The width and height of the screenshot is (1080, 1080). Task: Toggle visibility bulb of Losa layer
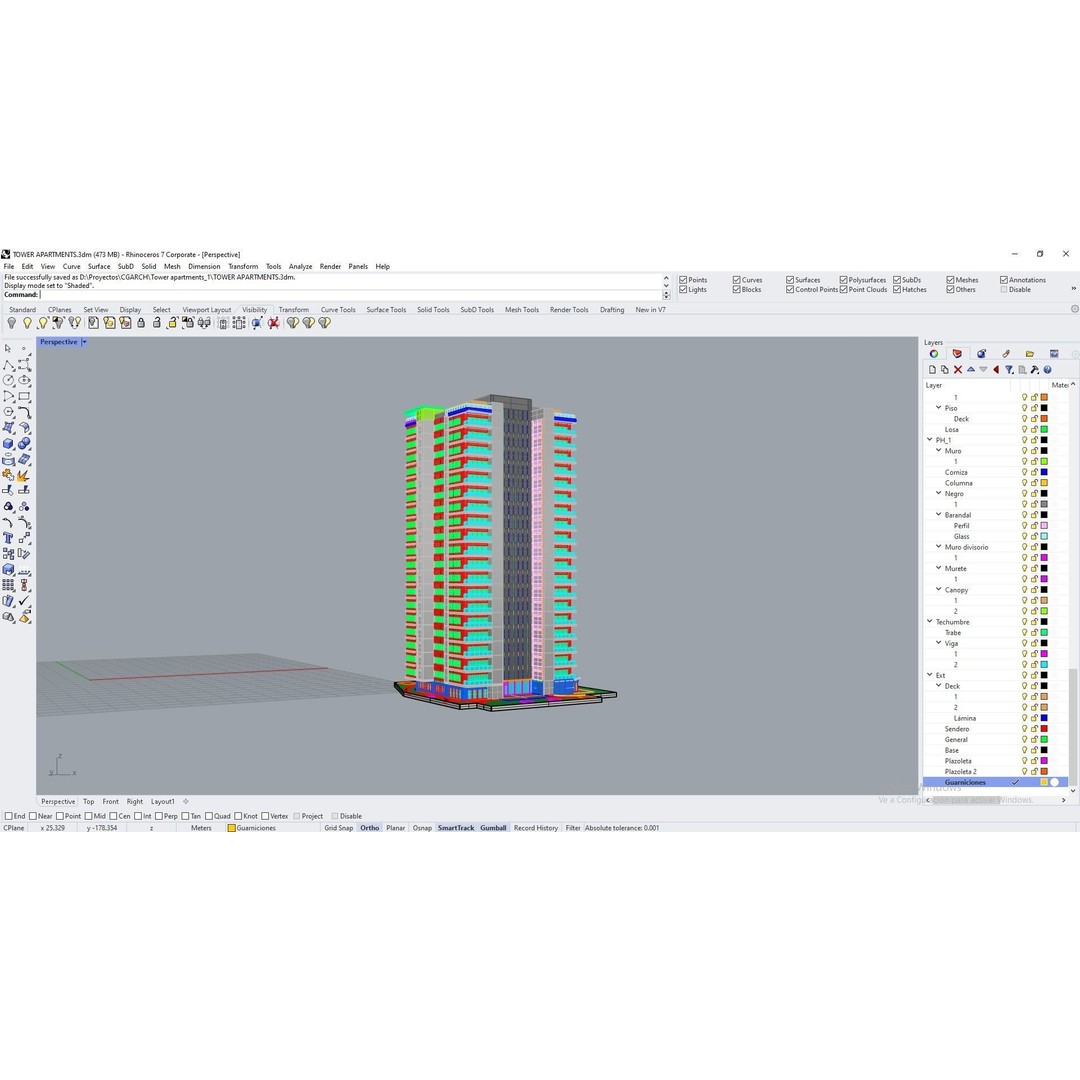(1024, 430)
